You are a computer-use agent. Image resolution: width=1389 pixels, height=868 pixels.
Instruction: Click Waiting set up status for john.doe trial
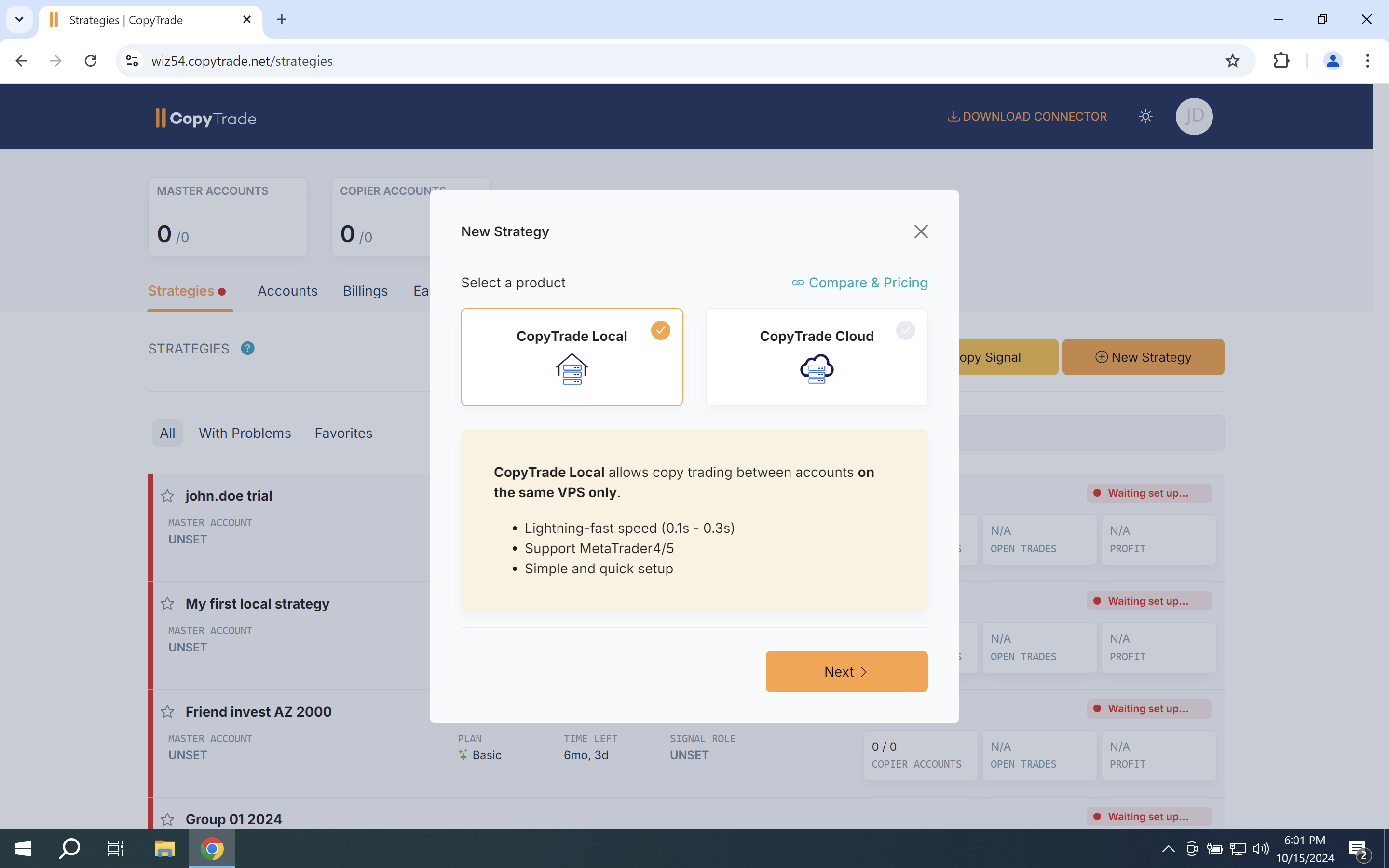point(1148,493)
